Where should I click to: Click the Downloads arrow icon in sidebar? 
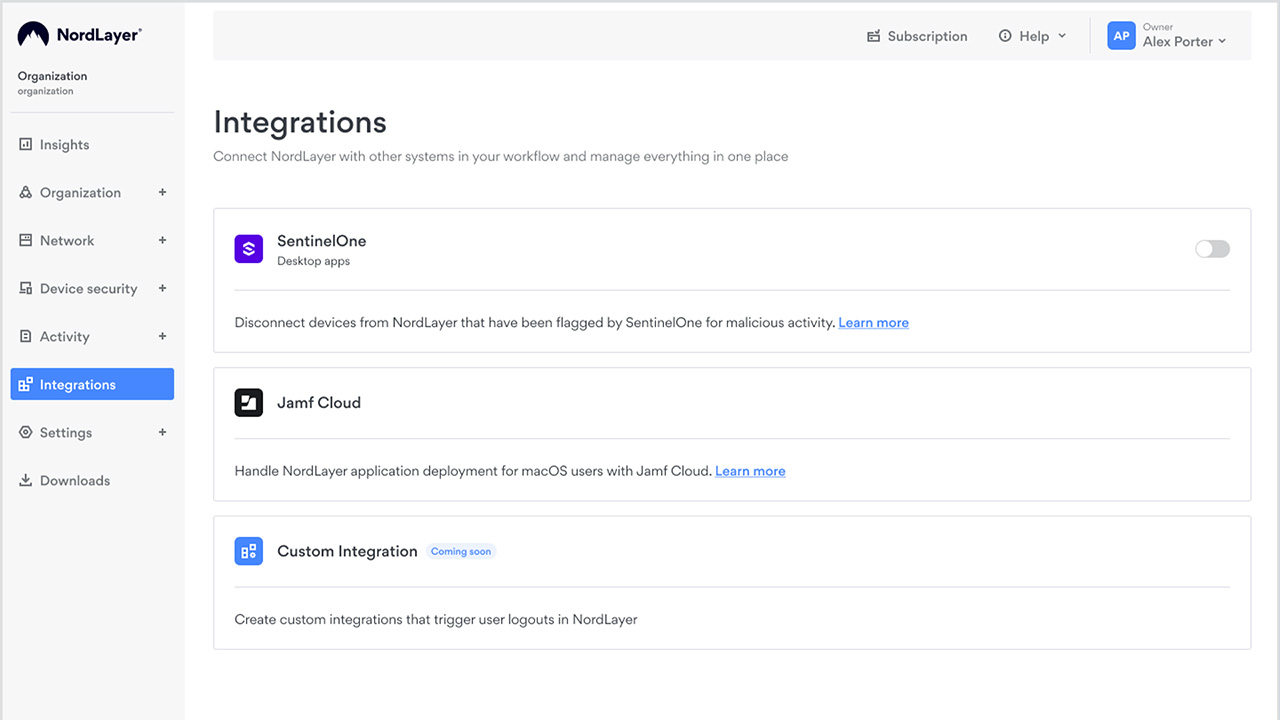(26, 481)
